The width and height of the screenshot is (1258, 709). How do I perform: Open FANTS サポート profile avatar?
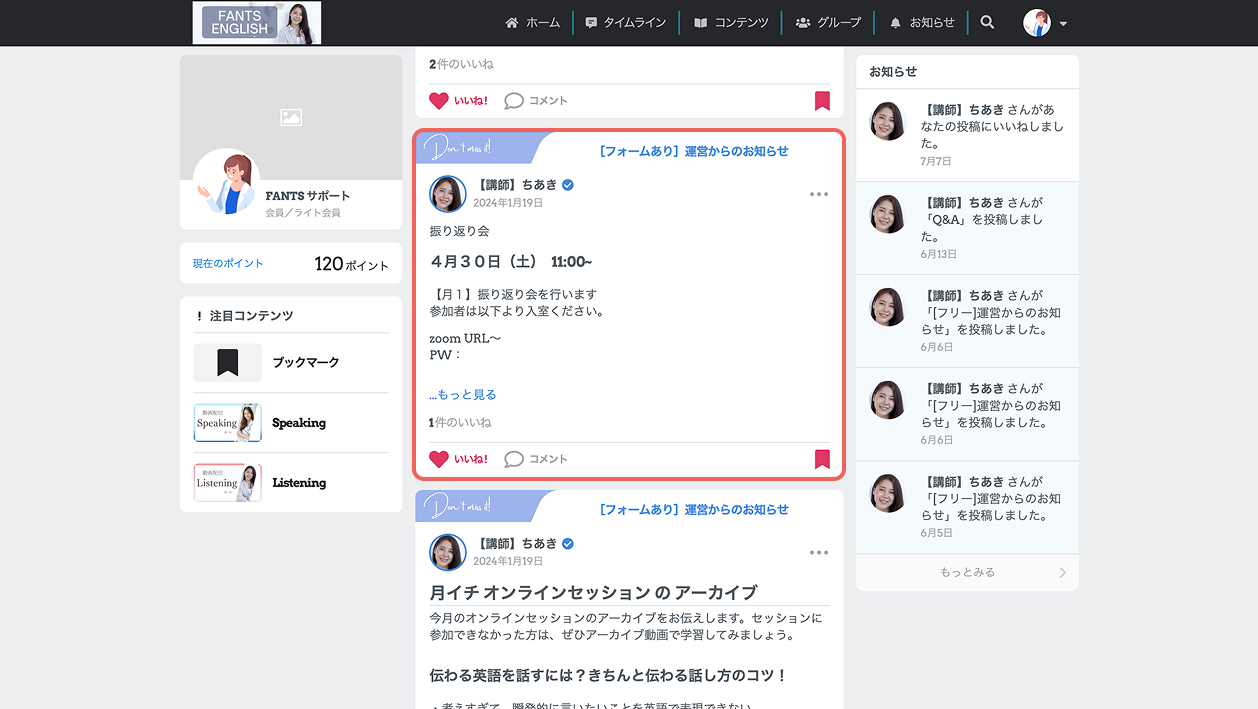pos(227,182)
